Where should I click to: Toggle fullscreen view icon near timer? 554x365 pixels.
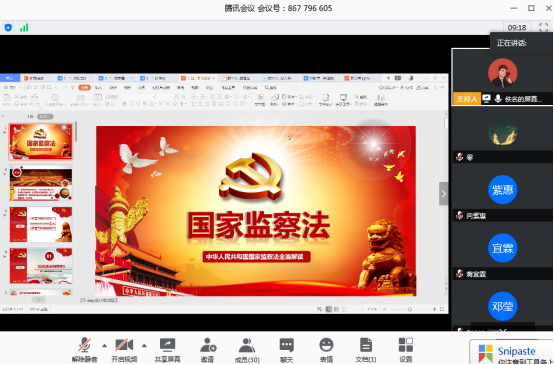(x=543, y=27)
